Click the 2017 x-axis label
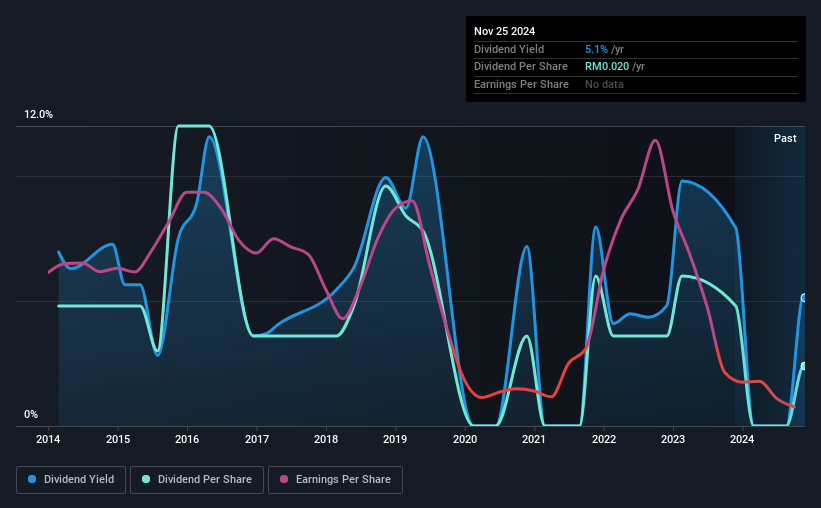Viewport: 821px width, 508px height. 257,439
